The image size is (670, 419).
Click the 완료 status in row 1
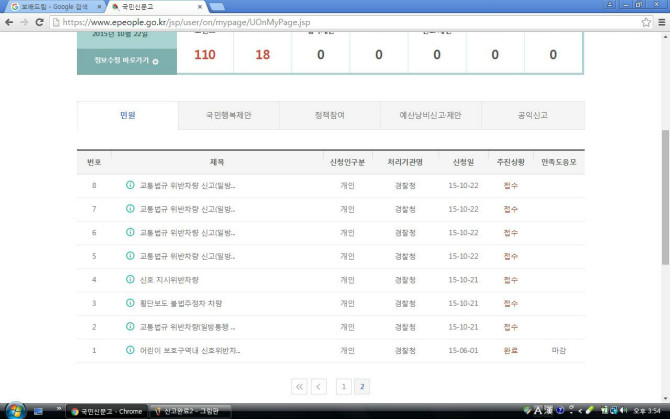[x=511, y=350]
